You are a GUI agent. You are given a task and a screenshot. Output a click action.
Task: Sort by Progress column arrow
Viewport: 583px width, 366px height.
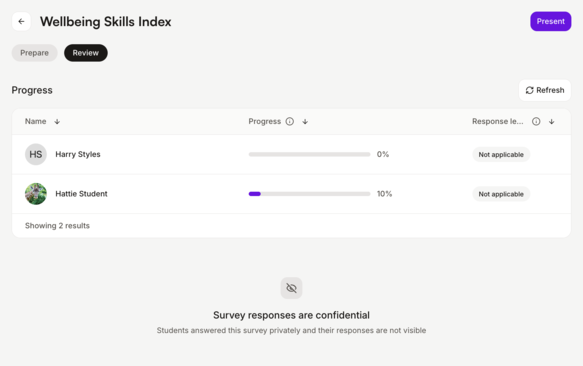[x=305, y=122]
